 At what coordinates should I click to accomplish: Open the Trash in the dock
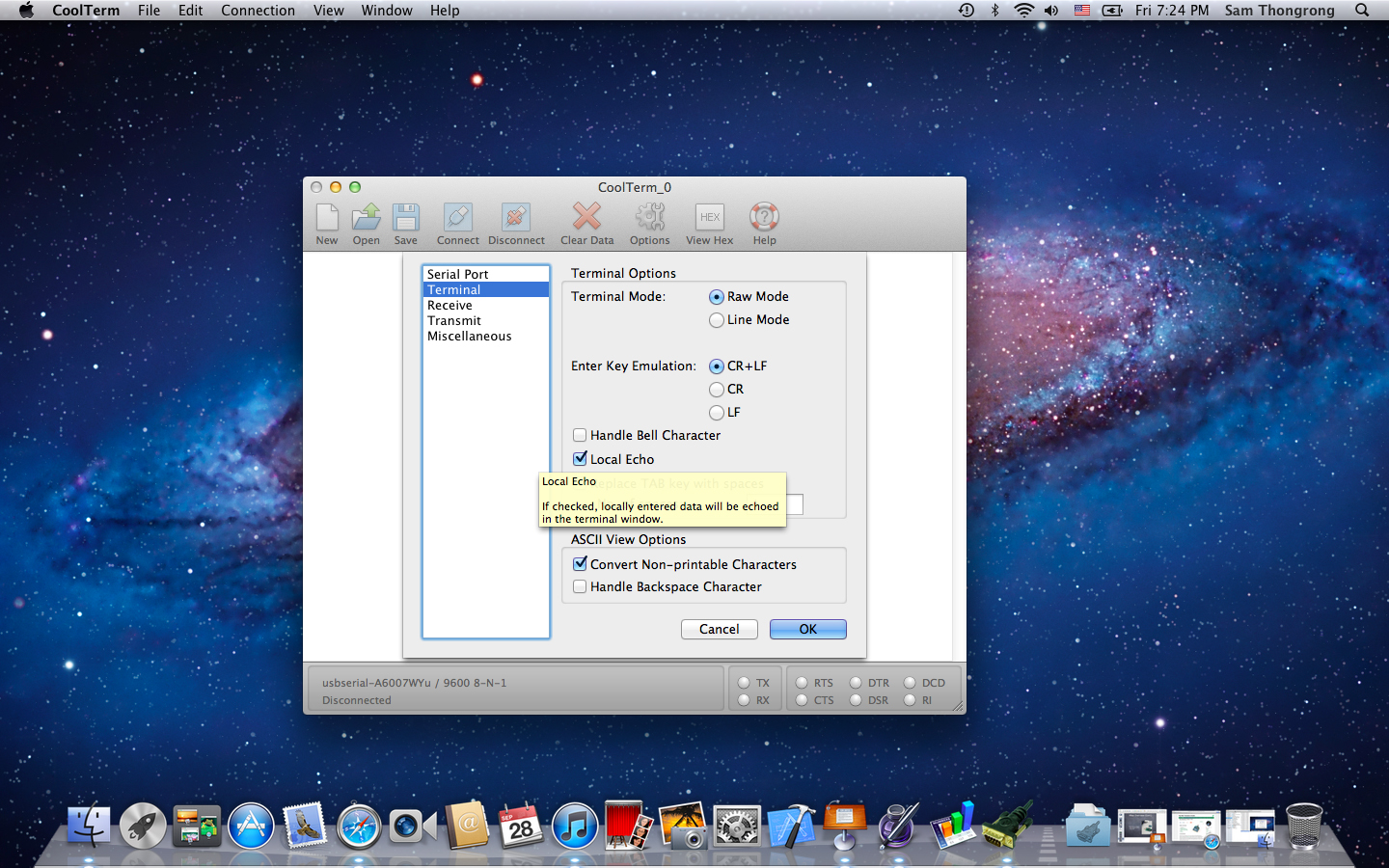tap(1304, 827)
